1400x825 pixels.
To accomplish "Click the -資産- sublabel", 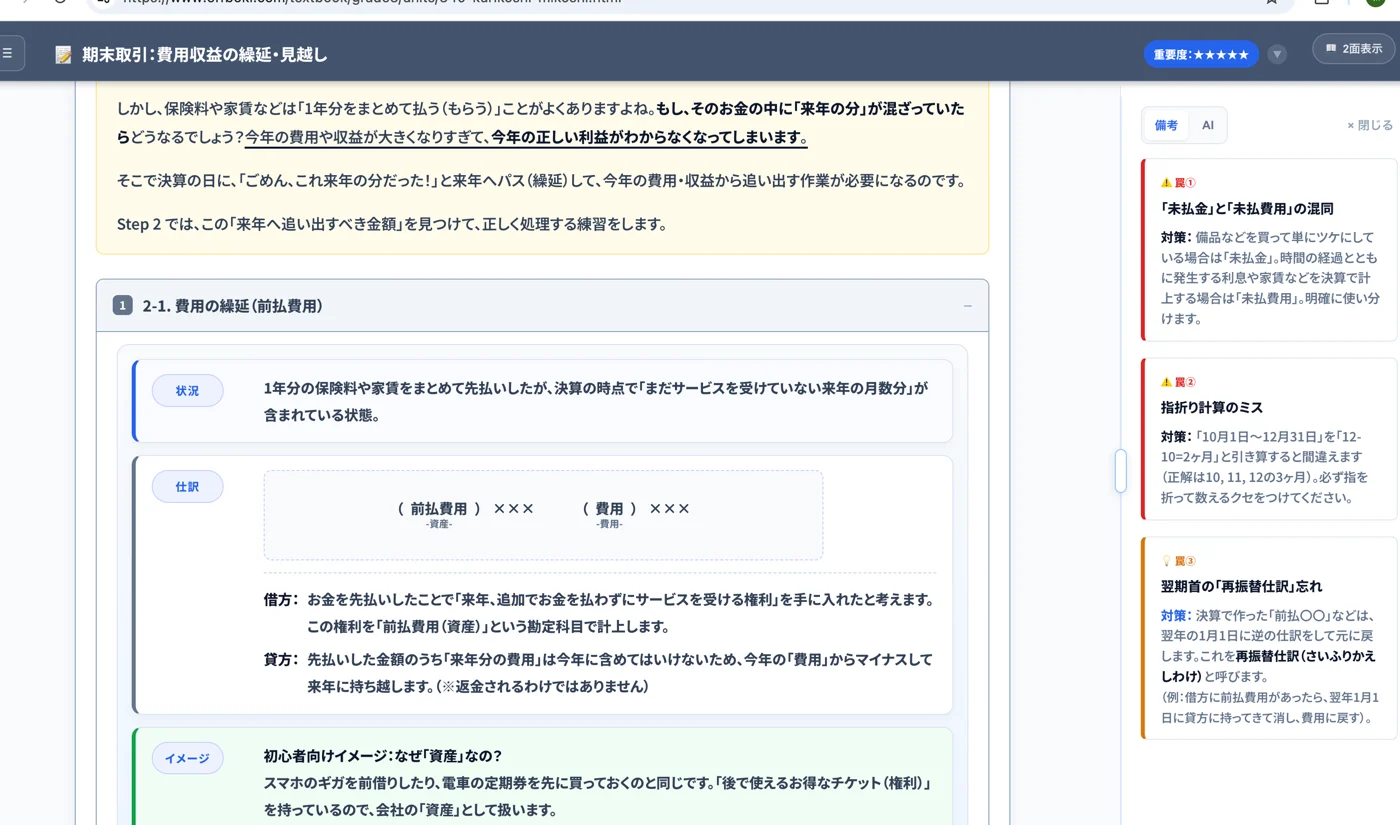I will pyautogui.click(x=439, y=524).
